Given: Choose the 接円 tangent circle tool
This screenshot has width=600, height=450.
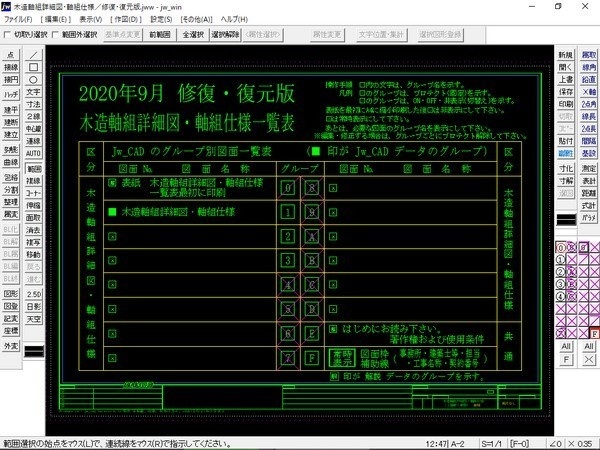Looking at the screenshot, I should click(x=11, y=80).
